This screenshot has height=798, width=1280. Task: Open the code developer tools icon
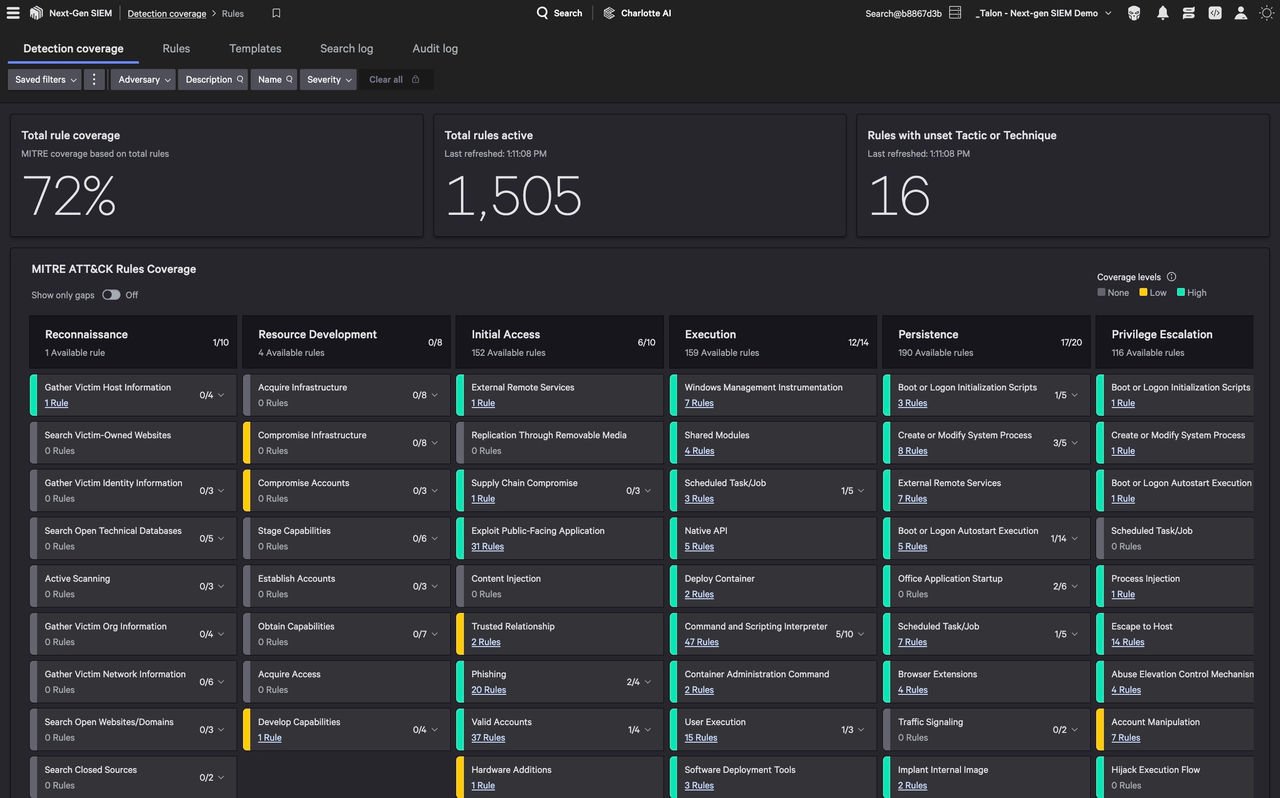click(x=1214, y=13)
